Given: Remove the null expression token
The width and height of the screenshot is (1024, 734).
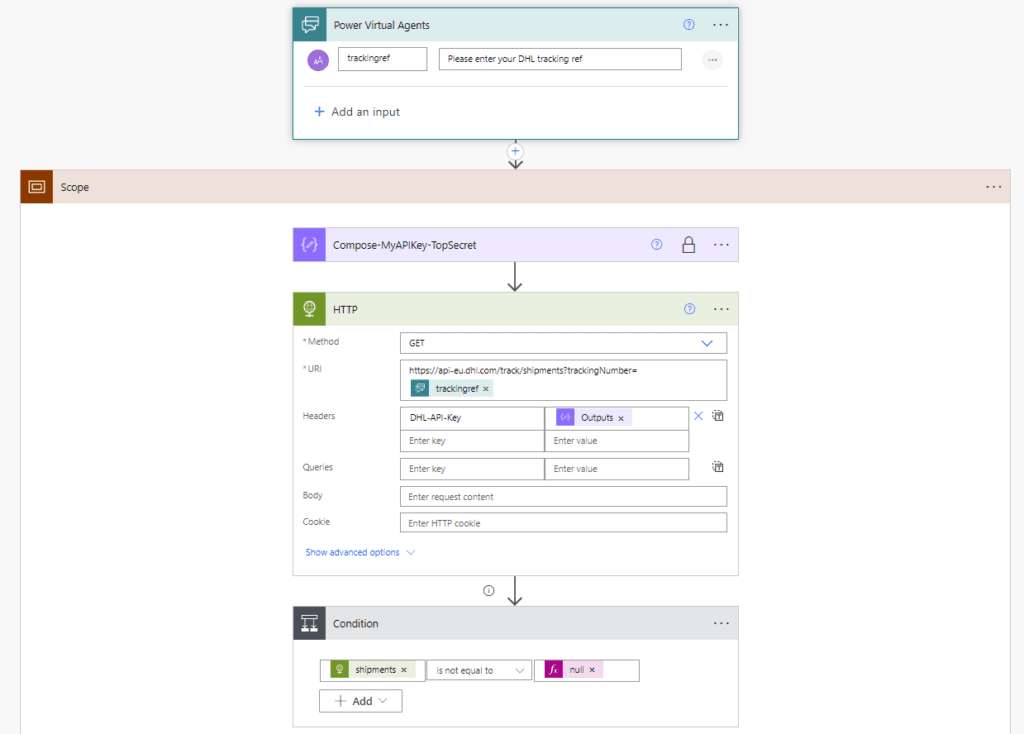Looking at the screenshot, I should [x=592, y=670].
